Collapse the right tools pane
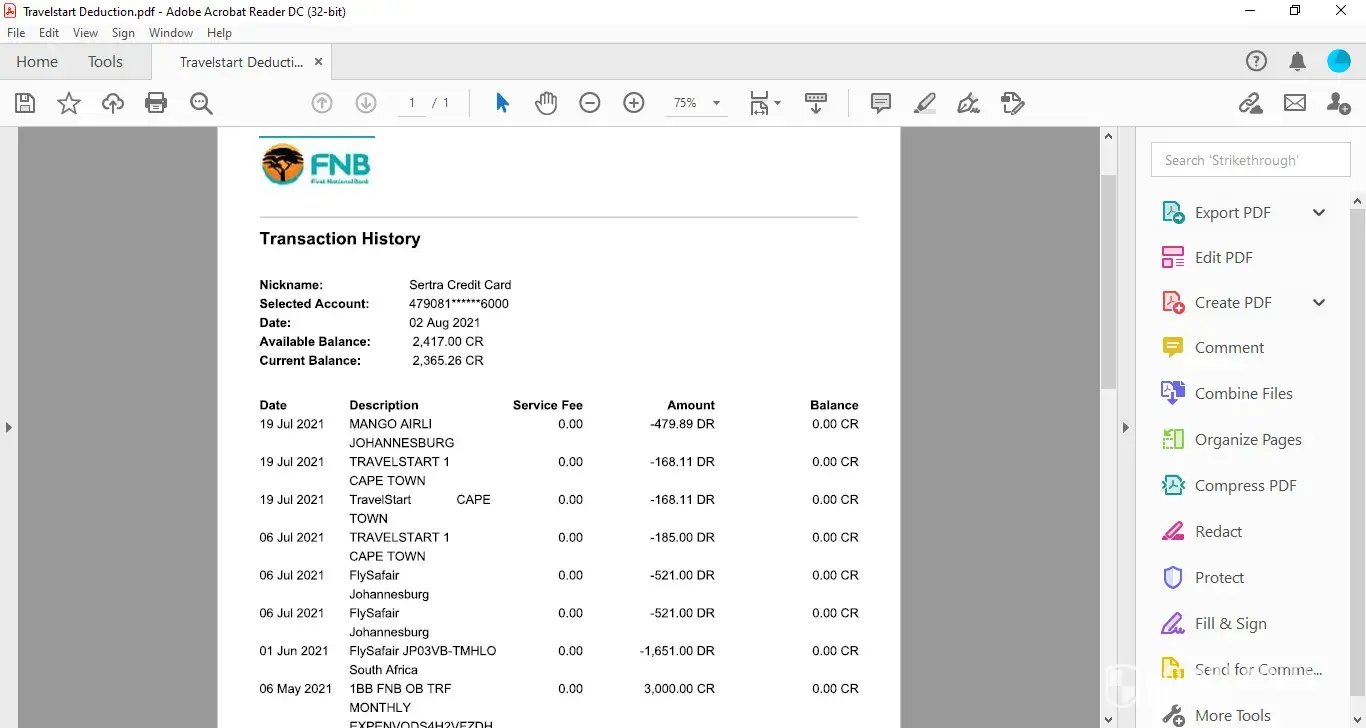1366x728 pixels. (1125, 428)
